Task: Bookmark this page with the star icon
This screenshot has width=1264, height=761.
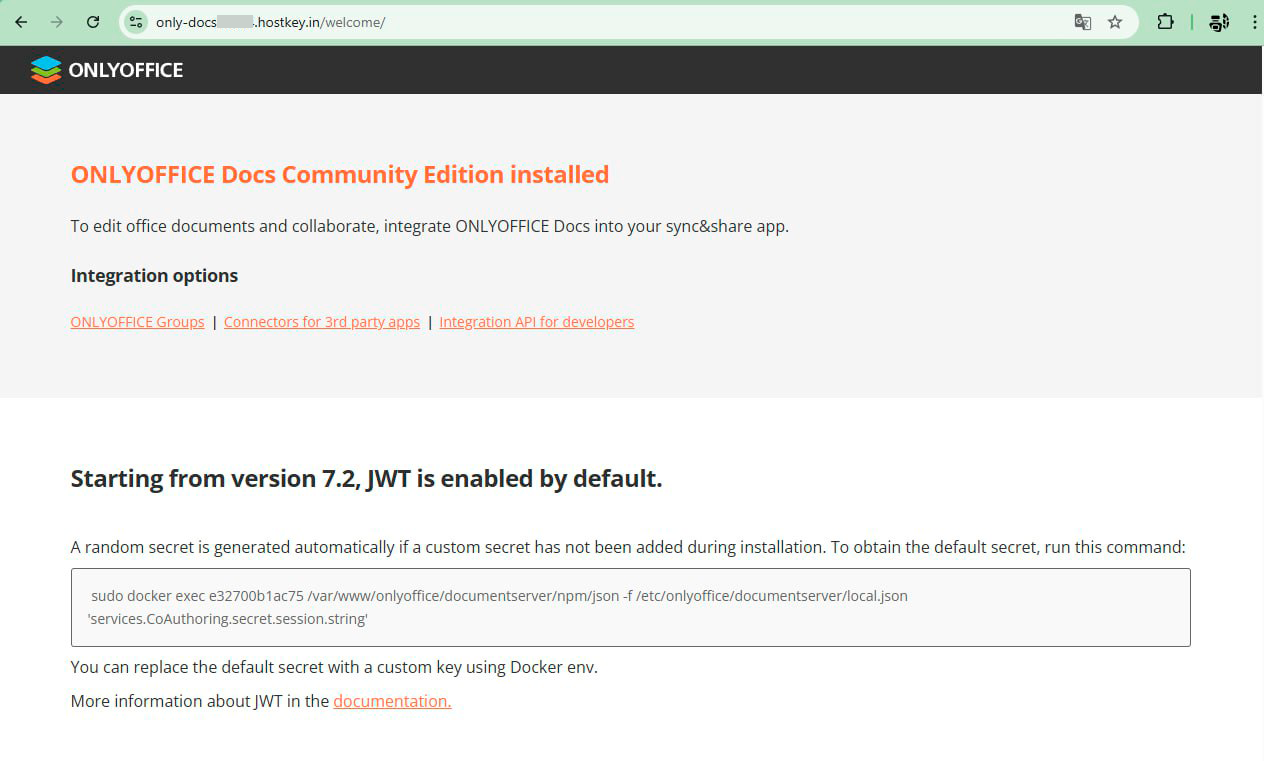Action: coord(1115,22)
